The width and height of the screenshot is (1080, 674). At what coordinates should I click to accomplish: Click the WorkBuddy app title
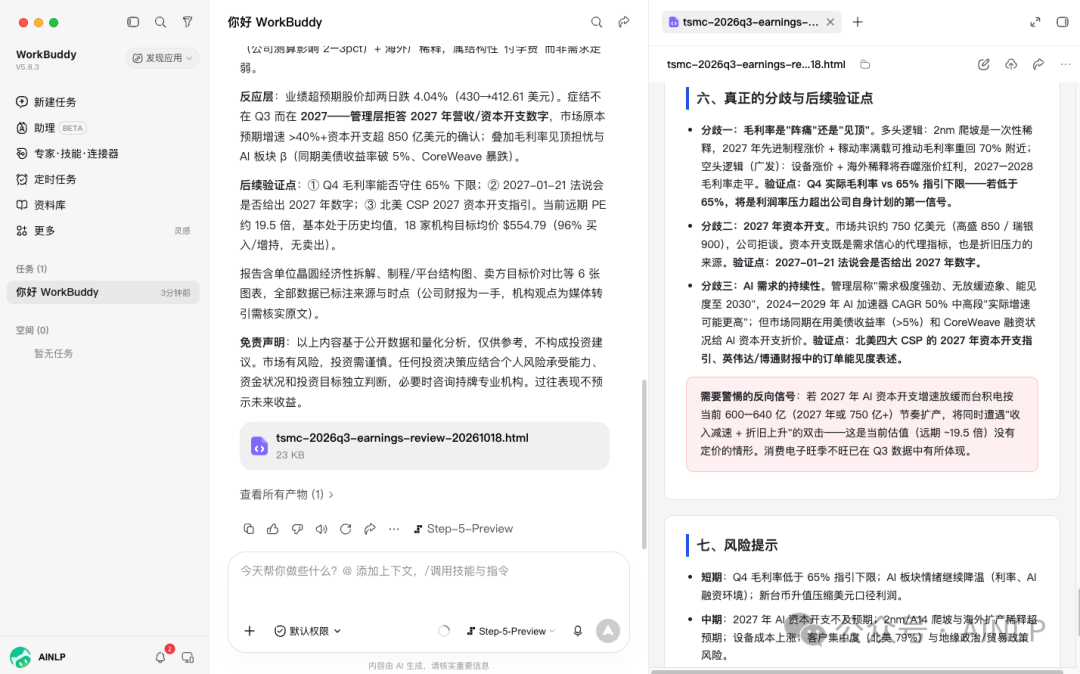point(46,54)
